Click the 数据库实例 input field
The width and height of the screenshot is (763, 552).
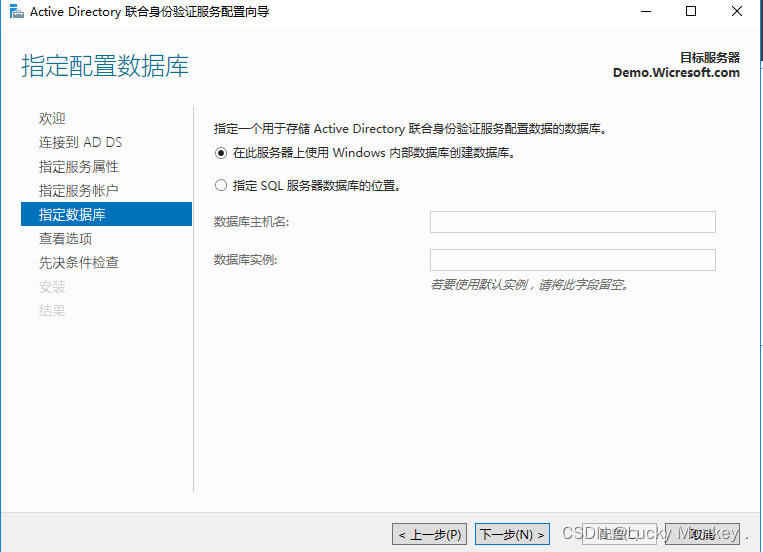pos(573,260)
